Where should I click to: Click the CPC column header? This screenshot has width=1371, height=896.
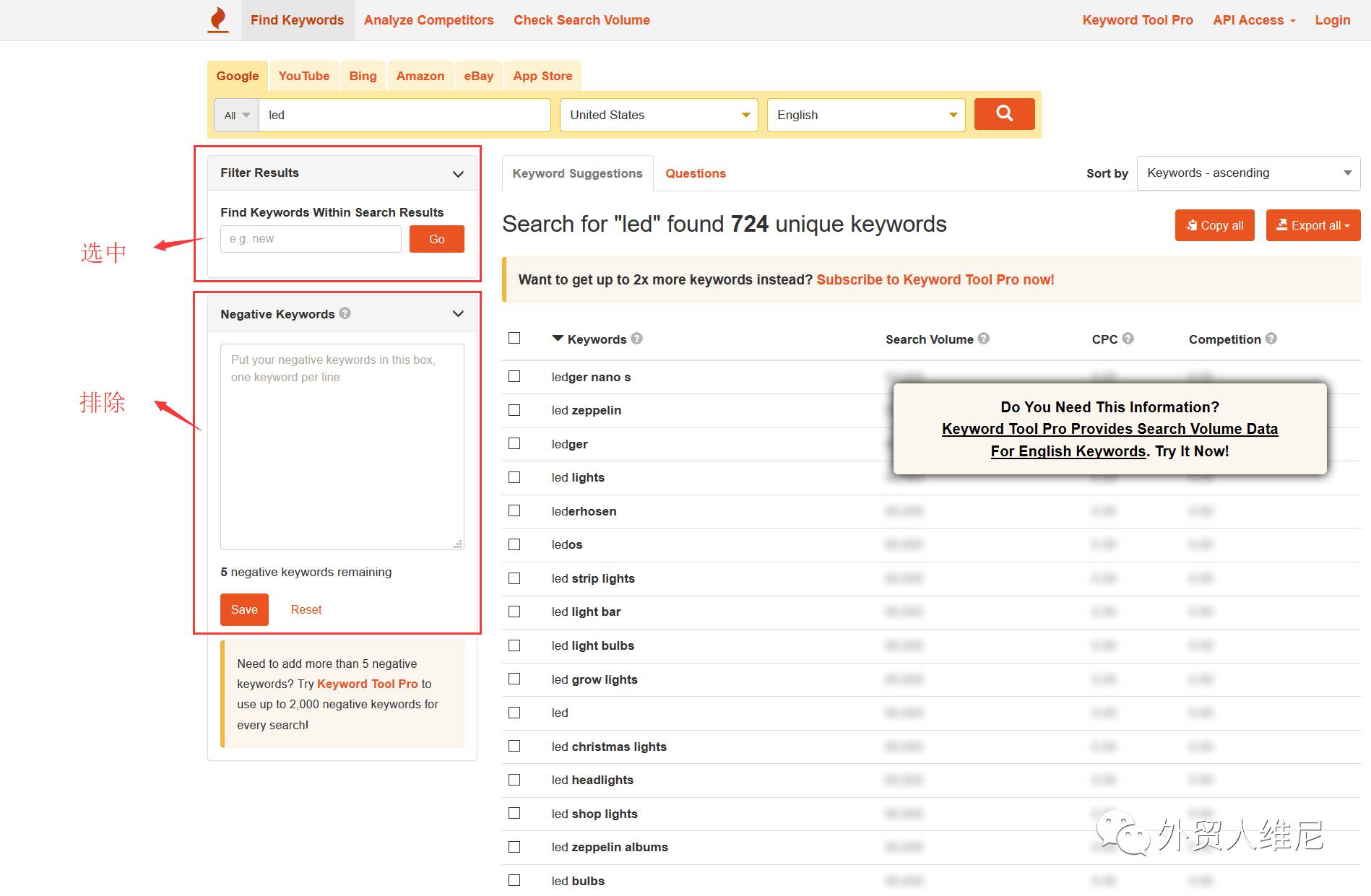[x=1104, y=339]
